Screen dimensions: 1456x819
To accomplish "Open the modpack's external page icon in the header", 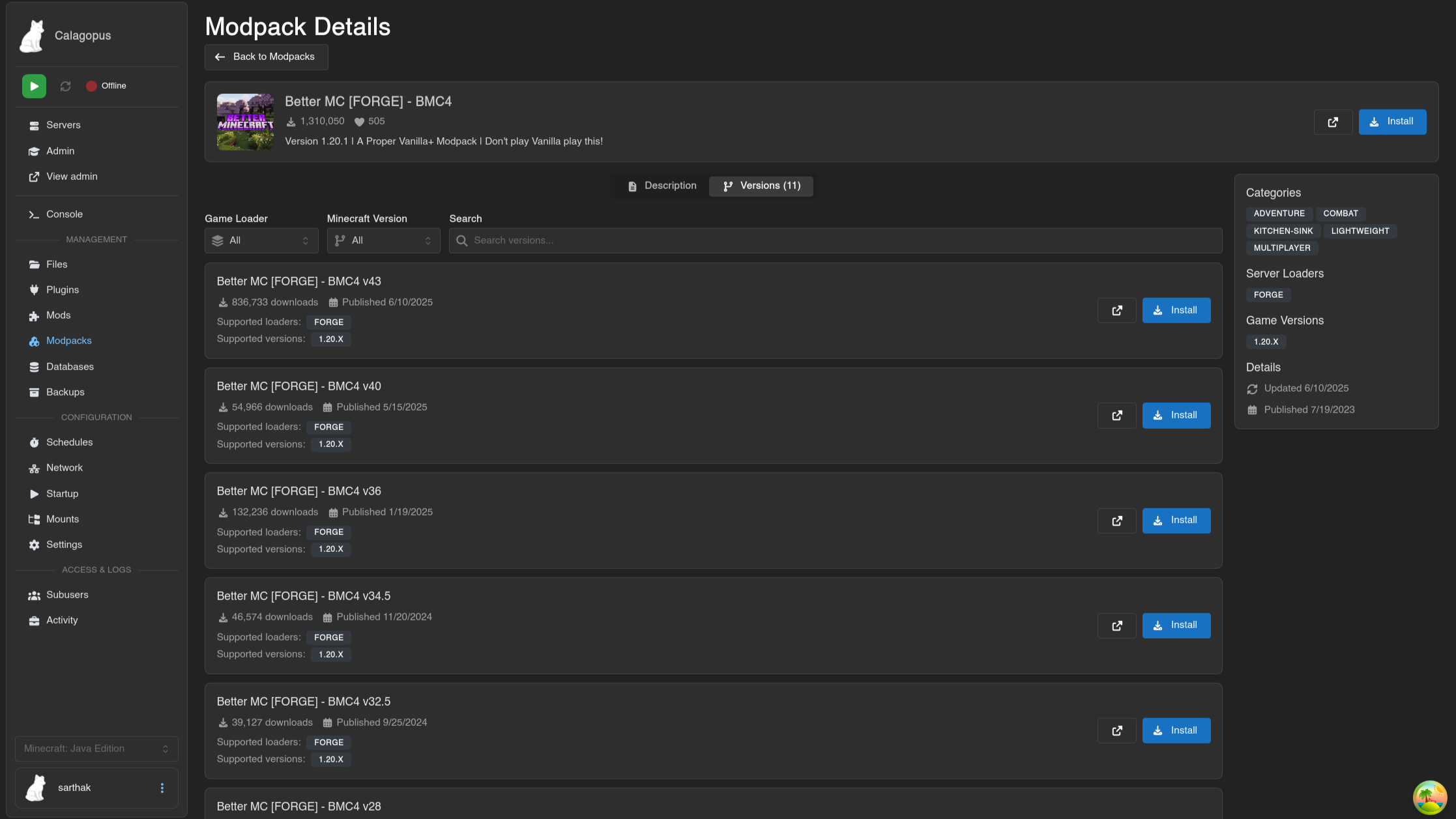I will click(x=1333, y=122).
